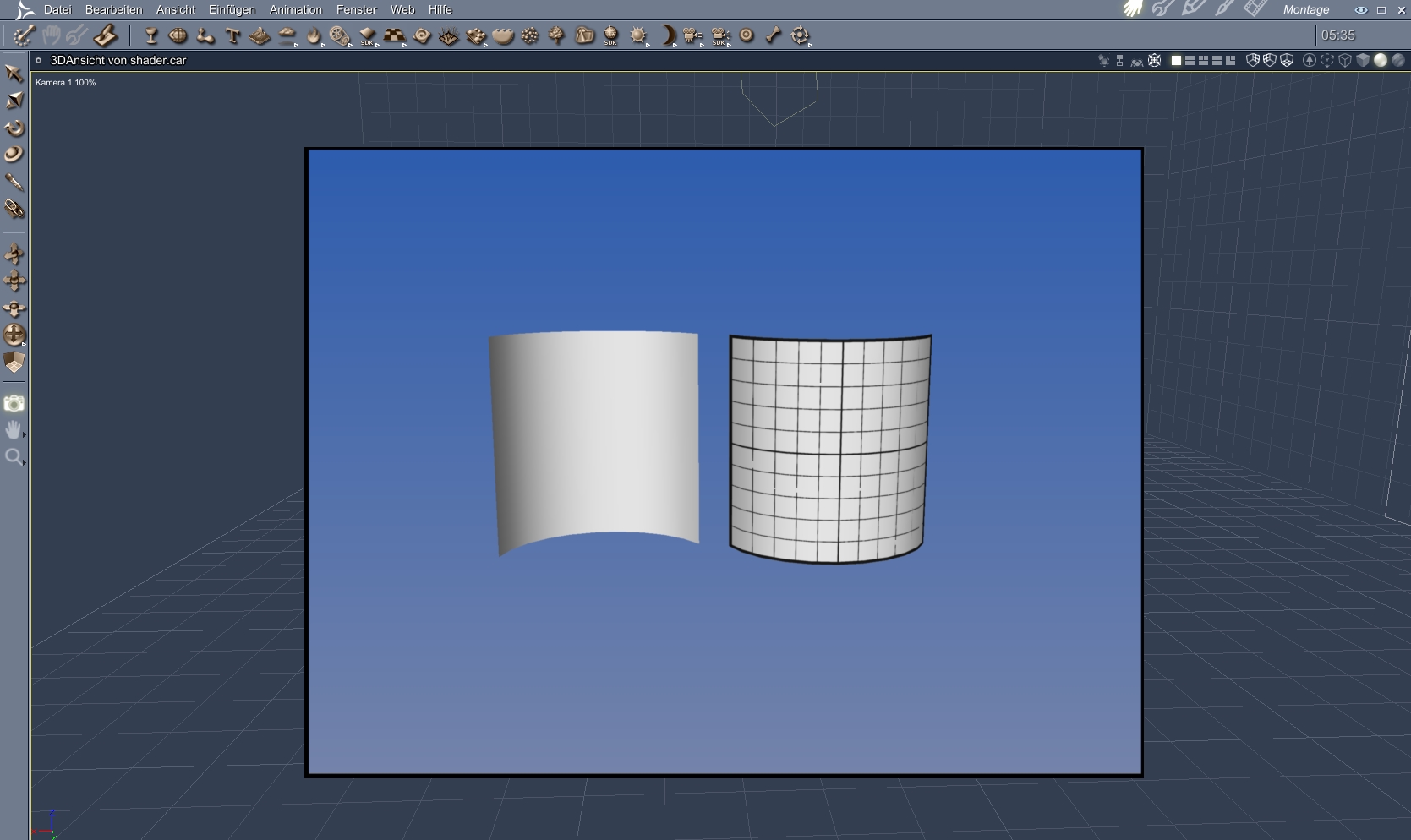Switch to single-view layout

pos(1175,60)
